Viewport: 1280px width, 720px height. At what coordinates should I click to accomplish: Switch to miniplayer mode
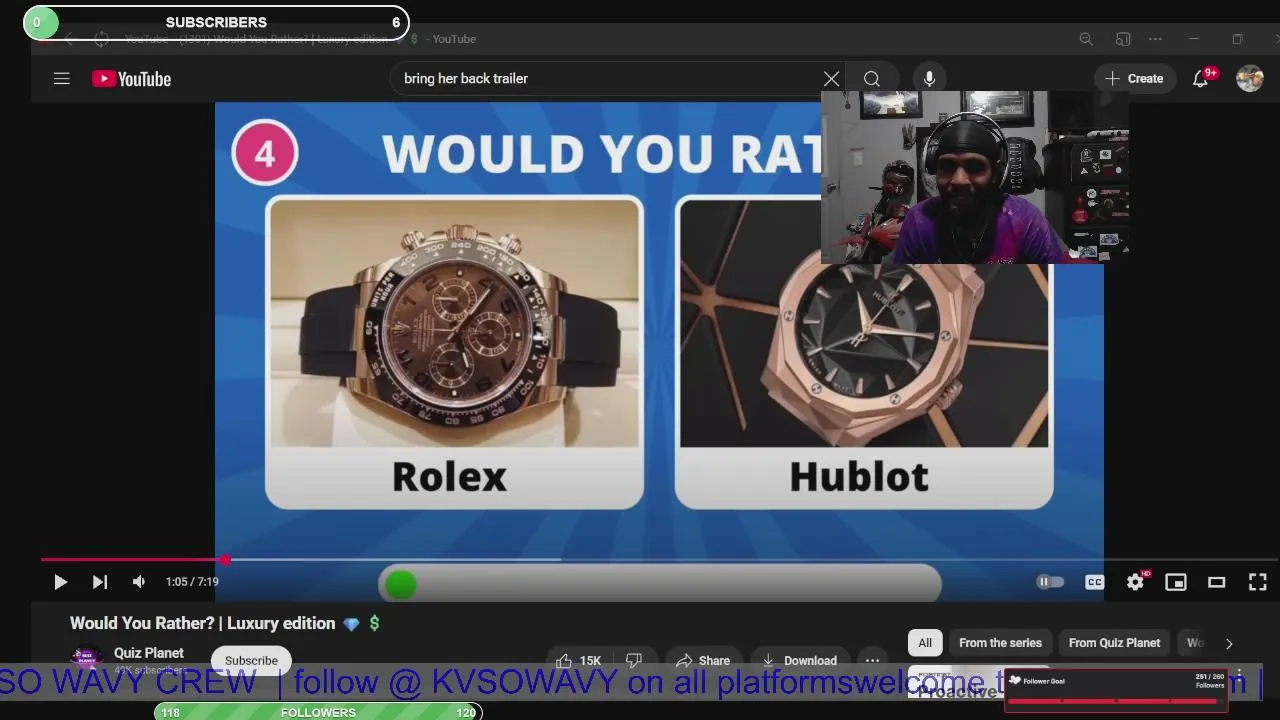[x=1176, y=582]
